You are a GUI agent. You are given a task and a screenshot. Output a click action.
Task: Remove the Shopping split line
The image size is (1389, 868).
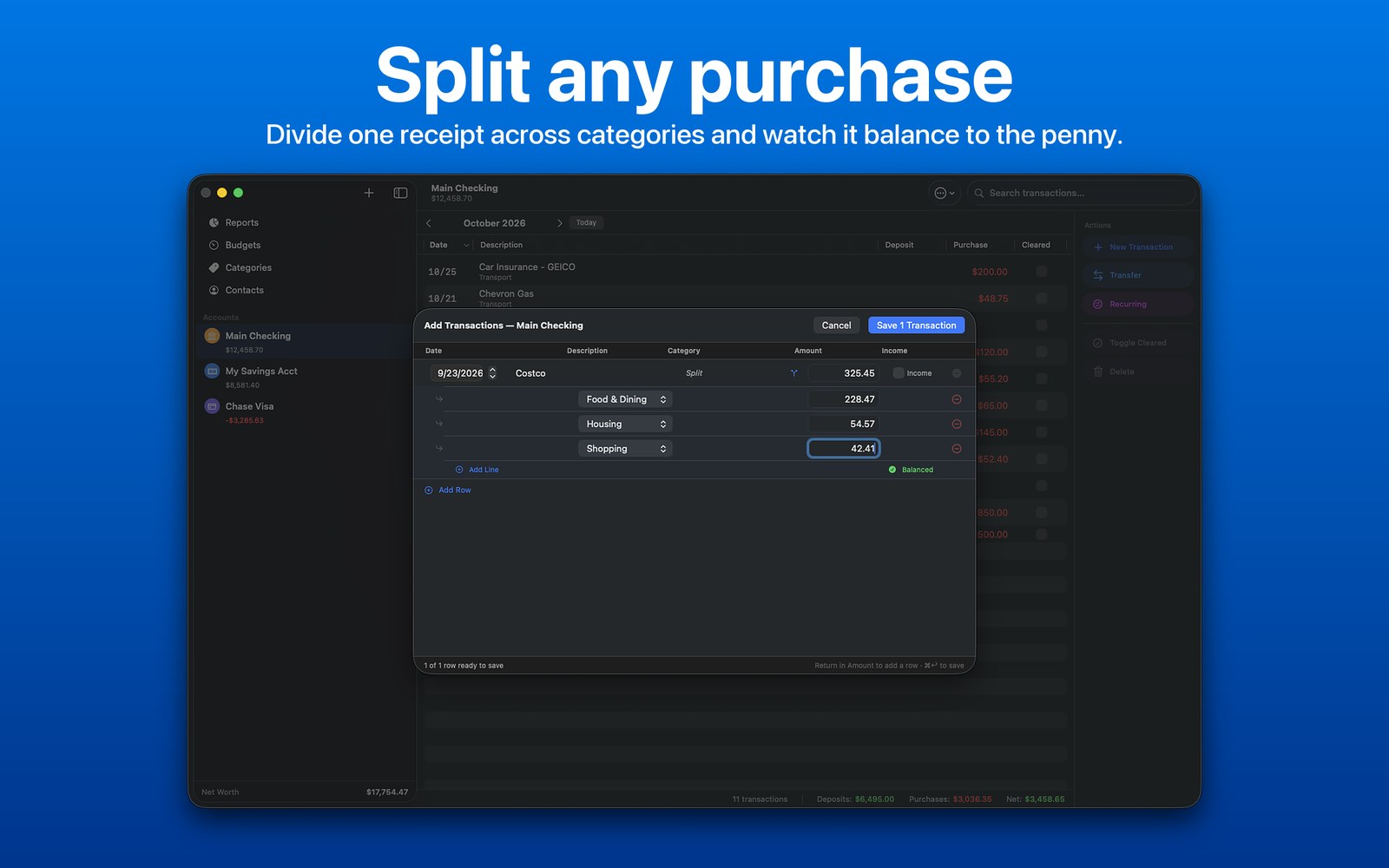pyautogui.click(x=957, y=449)
